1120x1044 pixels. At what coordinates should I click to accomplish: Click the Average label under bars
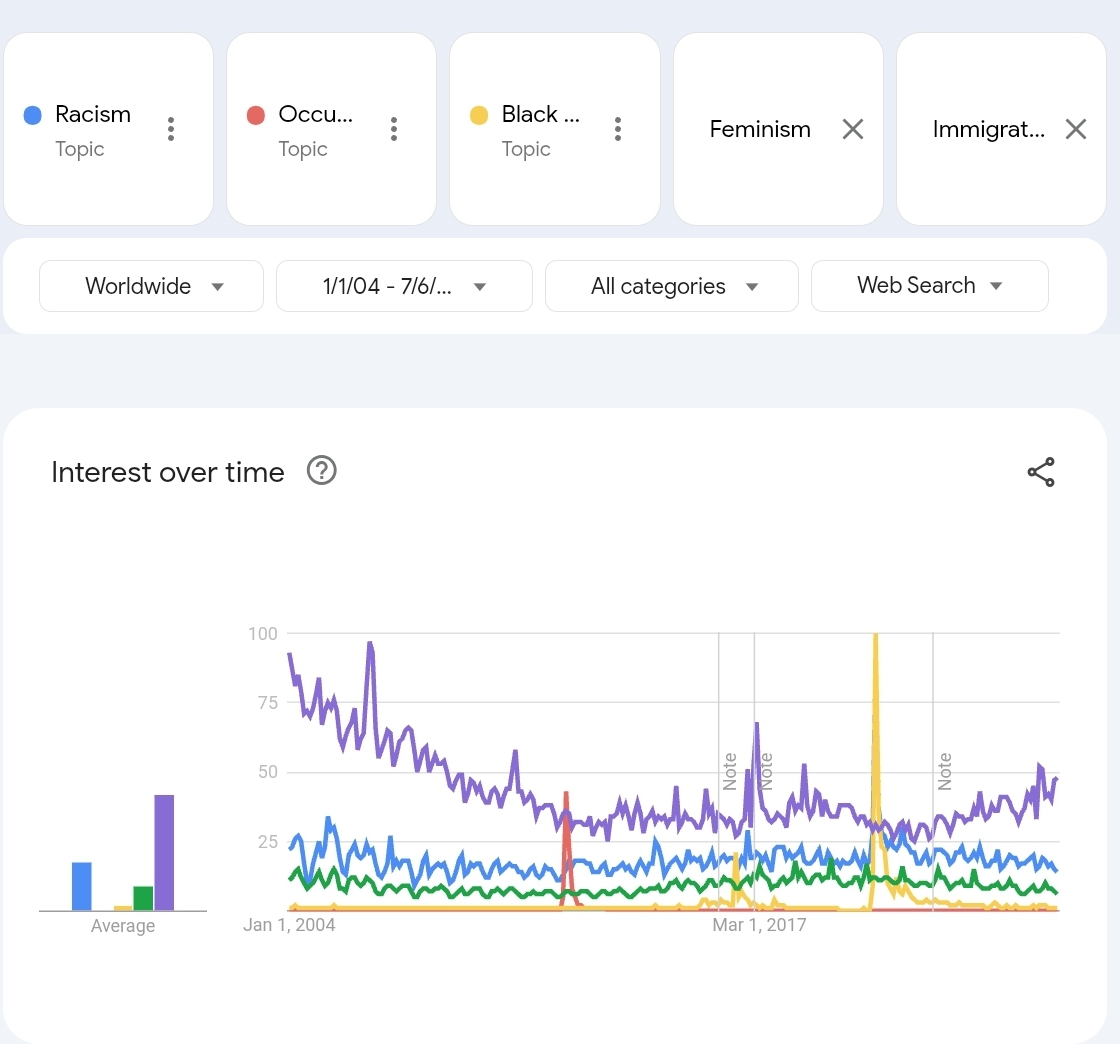click(123, 925)
